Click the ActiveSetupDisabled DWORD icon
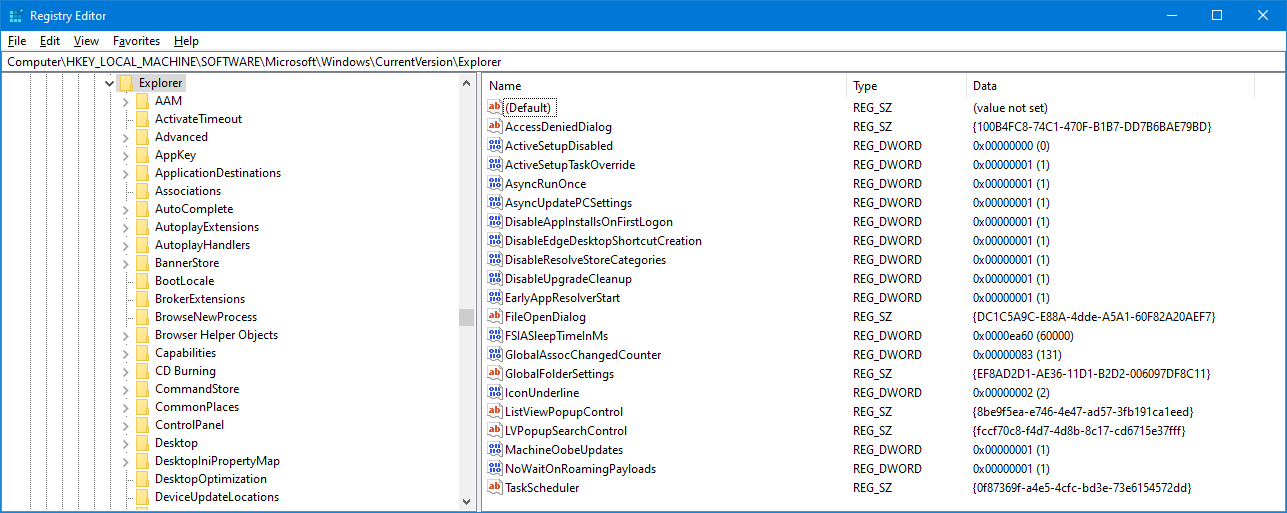This screenshot has width=1287, height=513. (x=495, y=146)
